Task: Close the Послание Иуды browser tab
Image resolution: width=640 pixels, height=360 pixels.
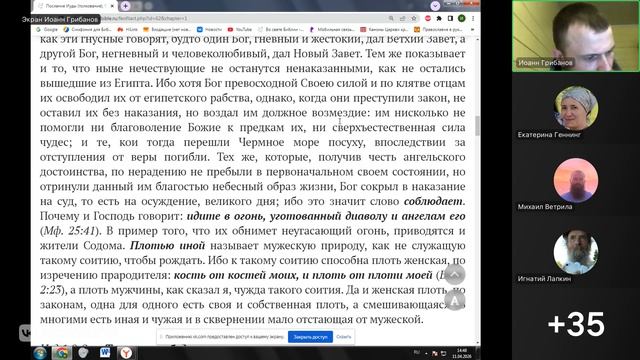Action: tap(112, 6)
